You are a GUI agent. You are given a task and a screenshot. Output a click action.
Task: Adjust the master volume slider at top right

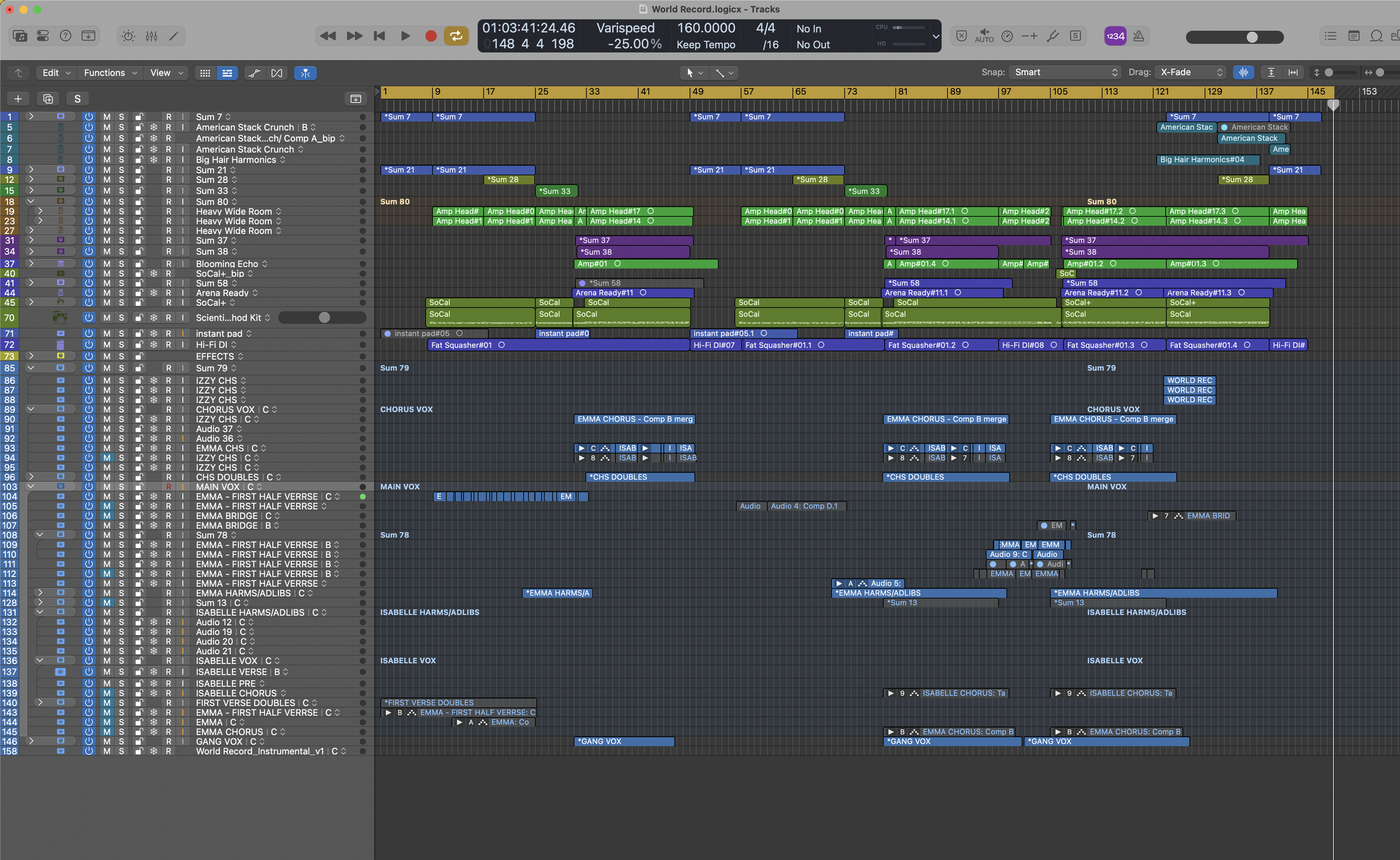click(1252, 36)
